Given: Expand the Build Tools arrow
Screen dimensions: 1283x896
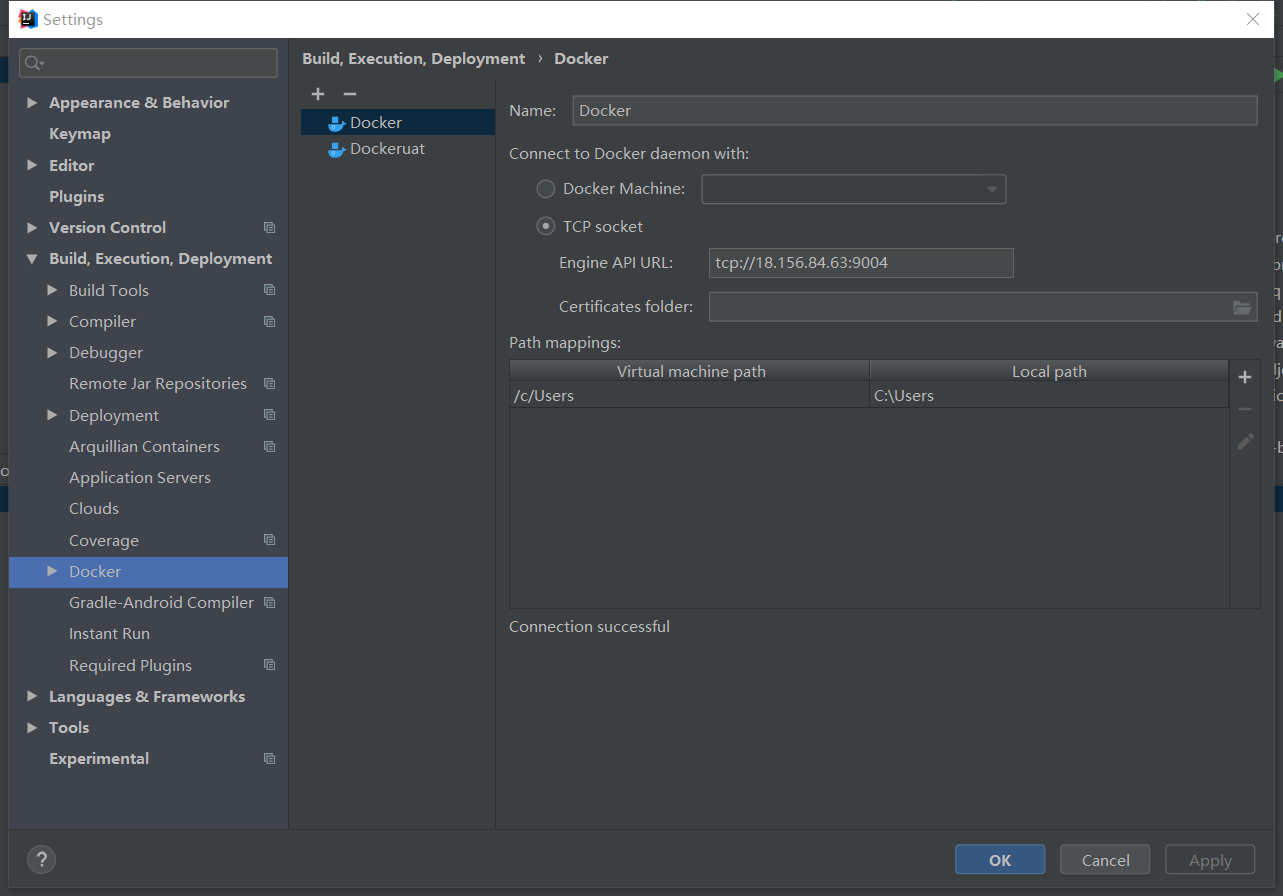Looking at the screenshot, I should 52,290.
